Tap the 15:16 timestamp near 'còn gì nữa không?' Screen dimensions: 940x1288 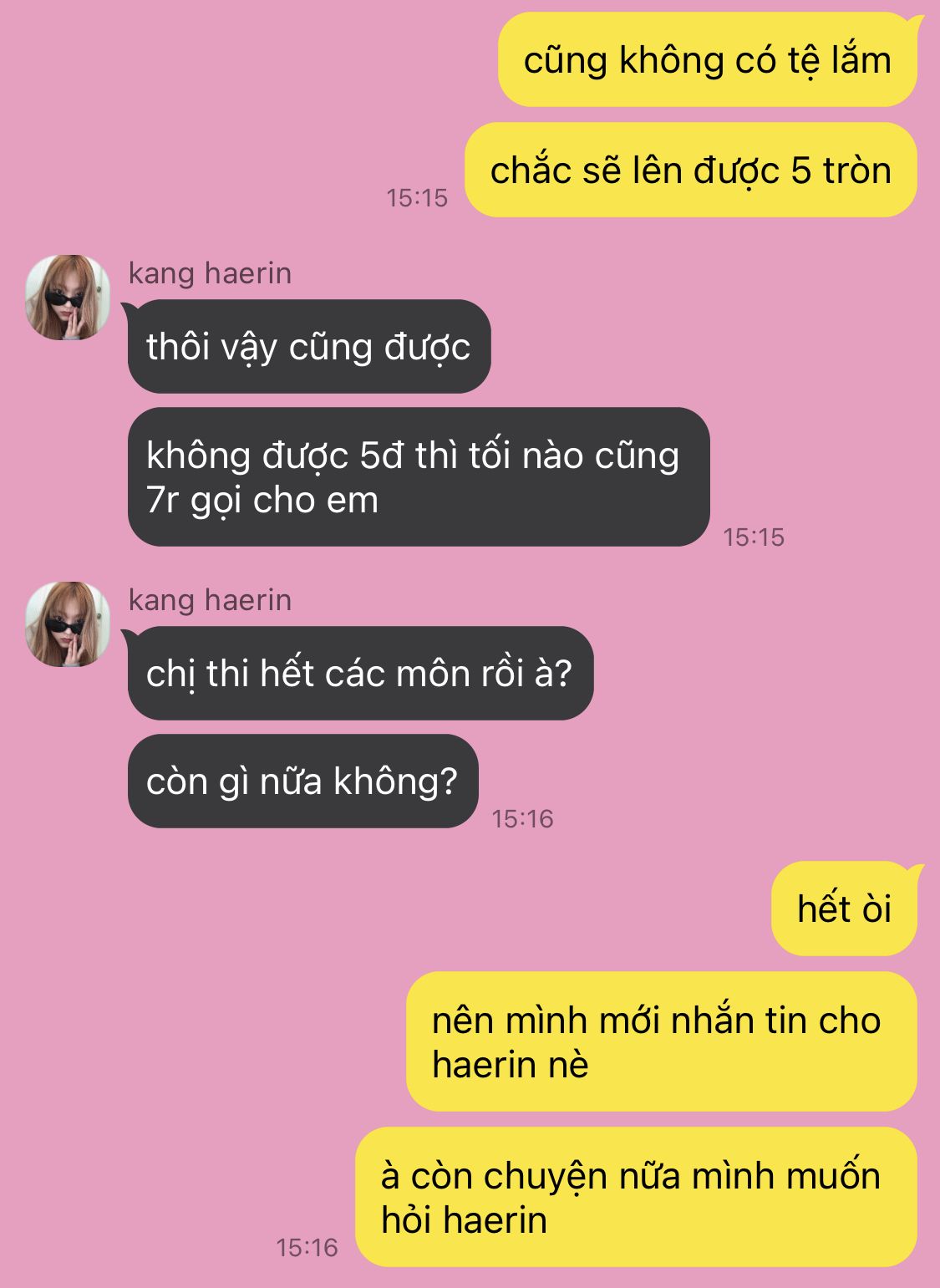pos(522,818)
